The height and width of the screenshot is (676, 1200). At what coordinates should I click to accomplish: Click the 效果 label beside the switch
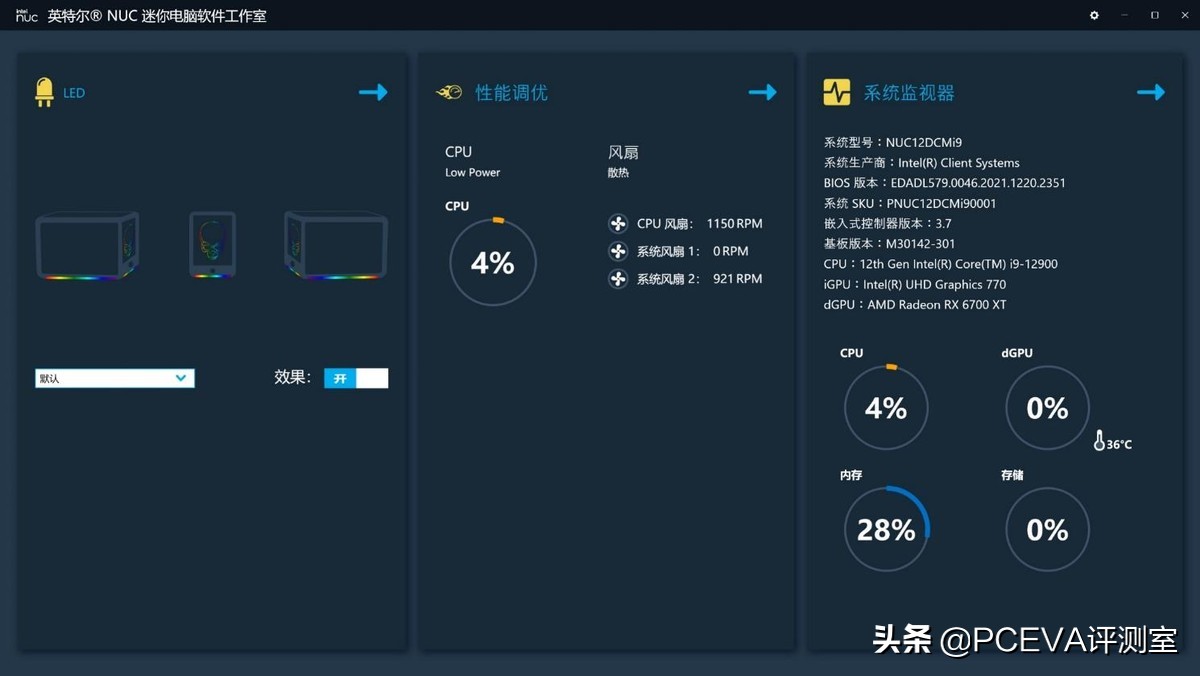click(x=292, y=377)
